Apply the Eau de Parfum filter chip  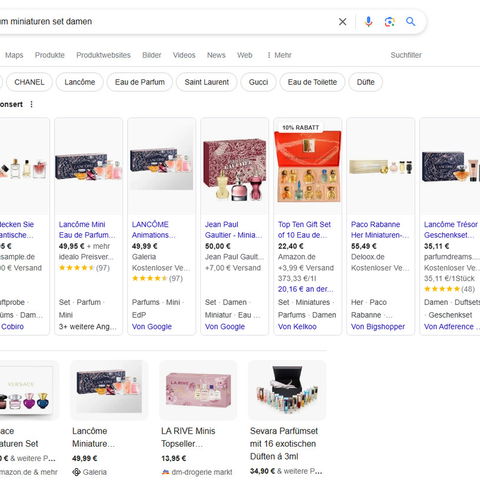tap(140, 82)
